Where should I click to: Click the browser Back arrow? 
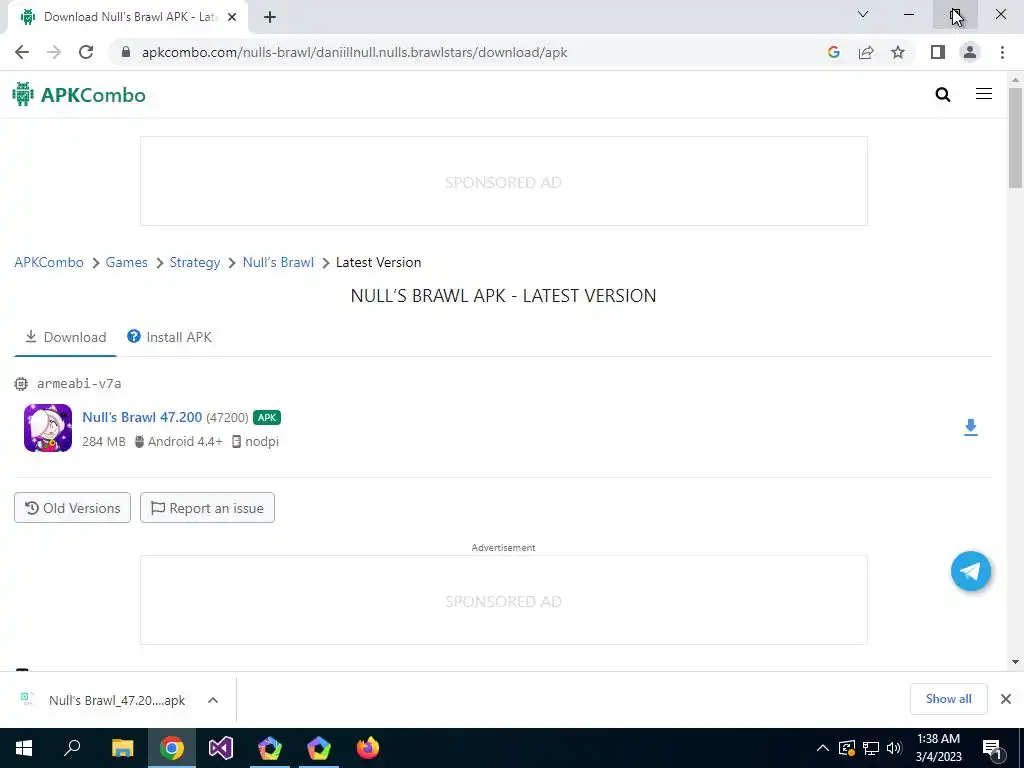coord(22,52)
